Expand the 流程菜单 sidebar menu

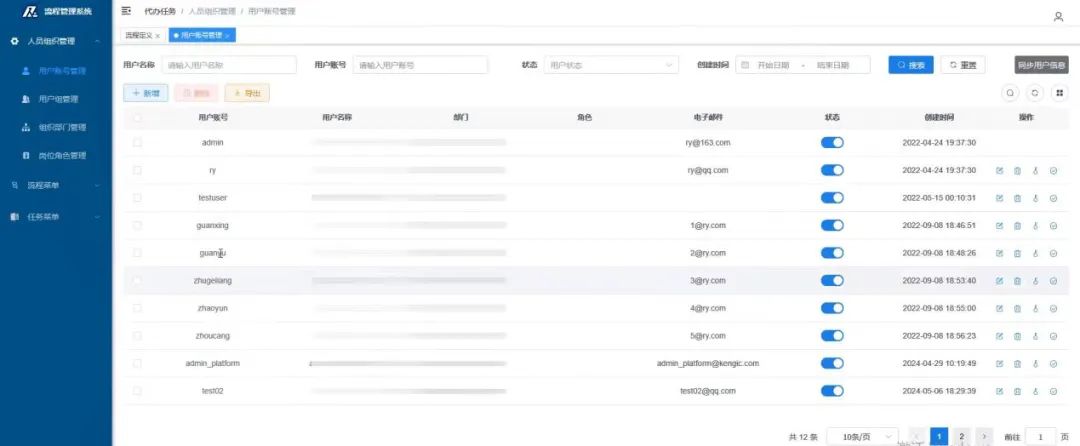(x=56, y=185)
